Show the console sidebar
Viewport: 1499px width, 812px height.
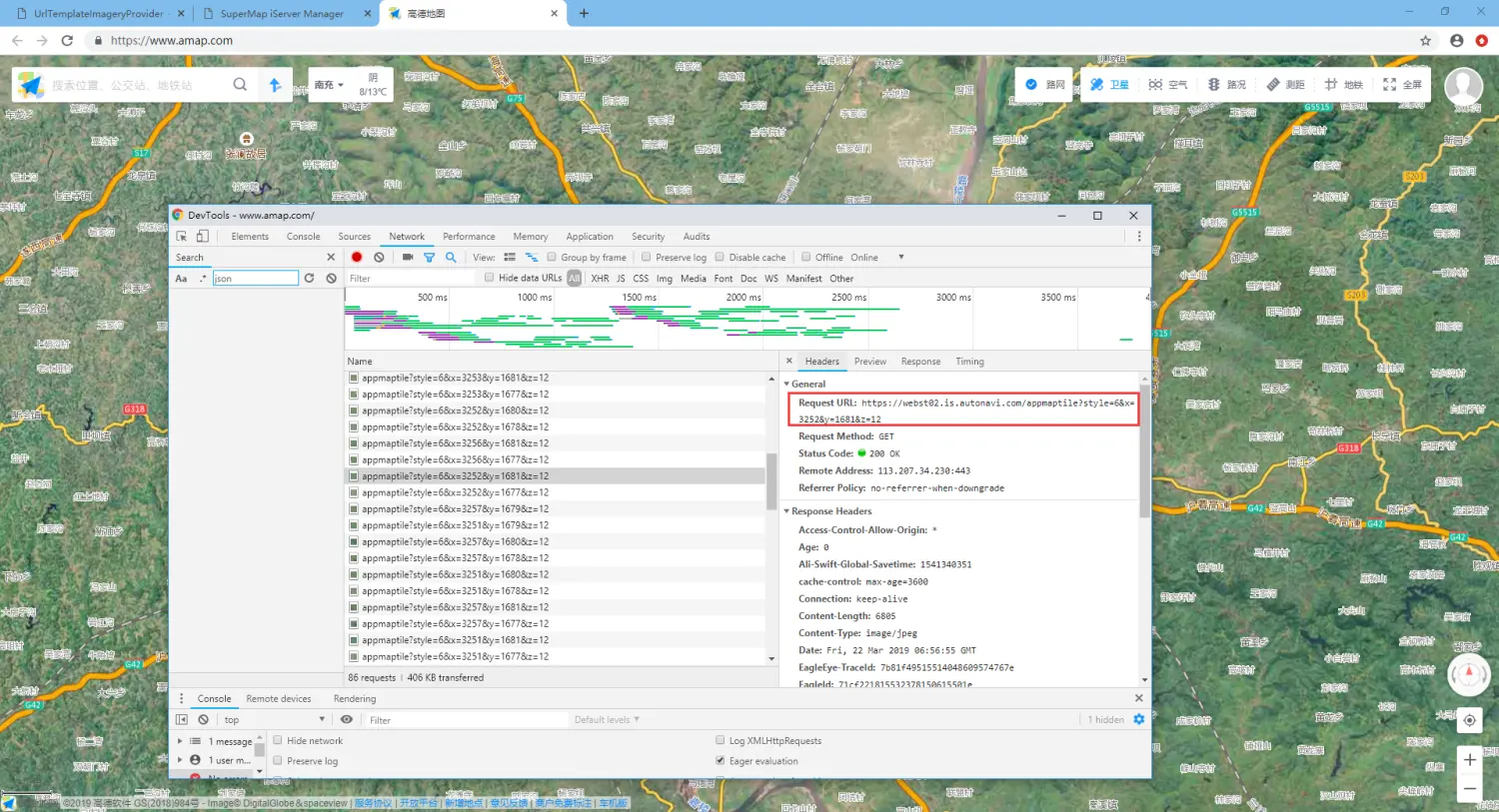pos(181,719)
